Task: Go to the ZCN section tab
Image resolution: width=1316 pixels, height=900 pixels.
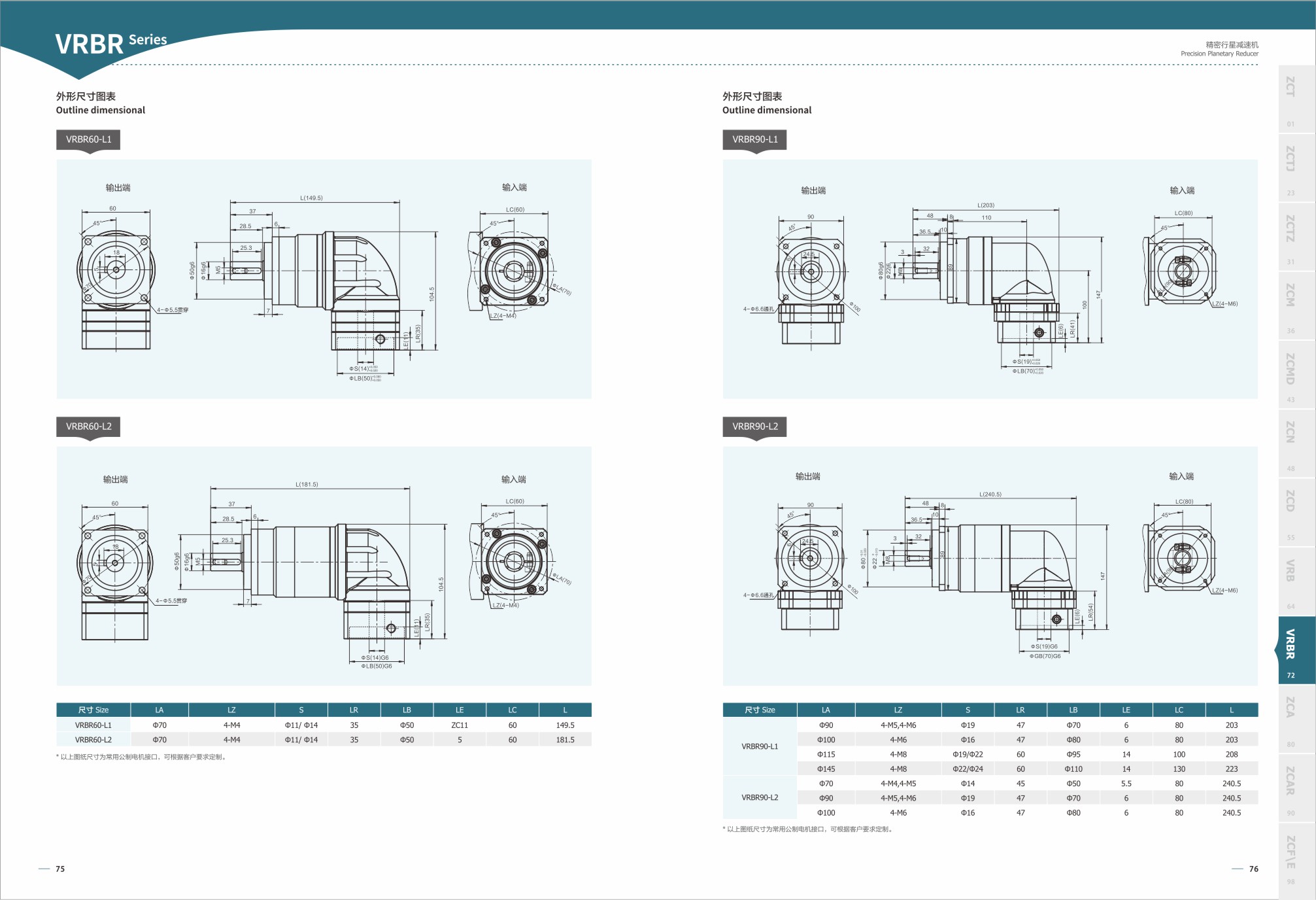Action: [x=1297, y=443]
